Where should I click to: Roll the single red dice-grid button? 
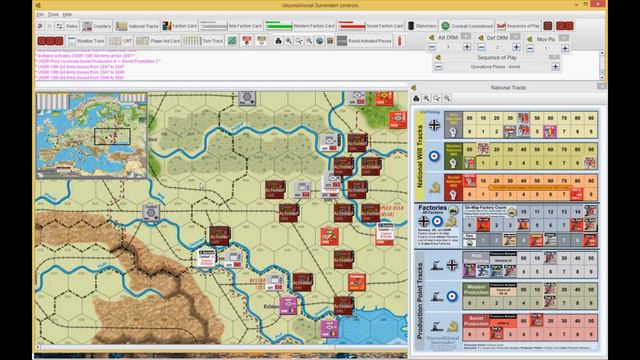(548, 26)
